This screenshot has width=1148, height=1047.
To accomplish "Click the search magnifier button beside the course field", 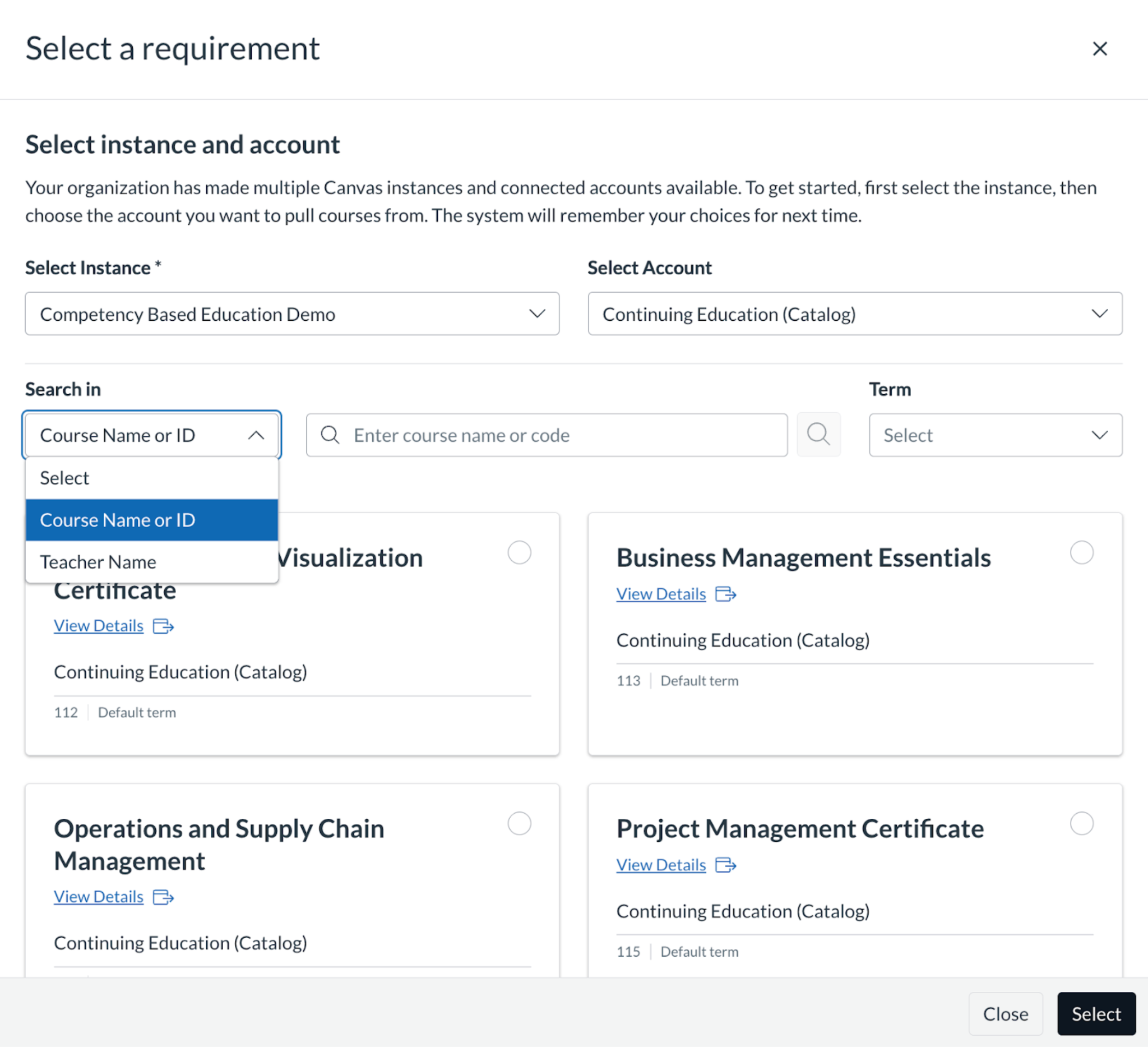I will coord(818,435).
